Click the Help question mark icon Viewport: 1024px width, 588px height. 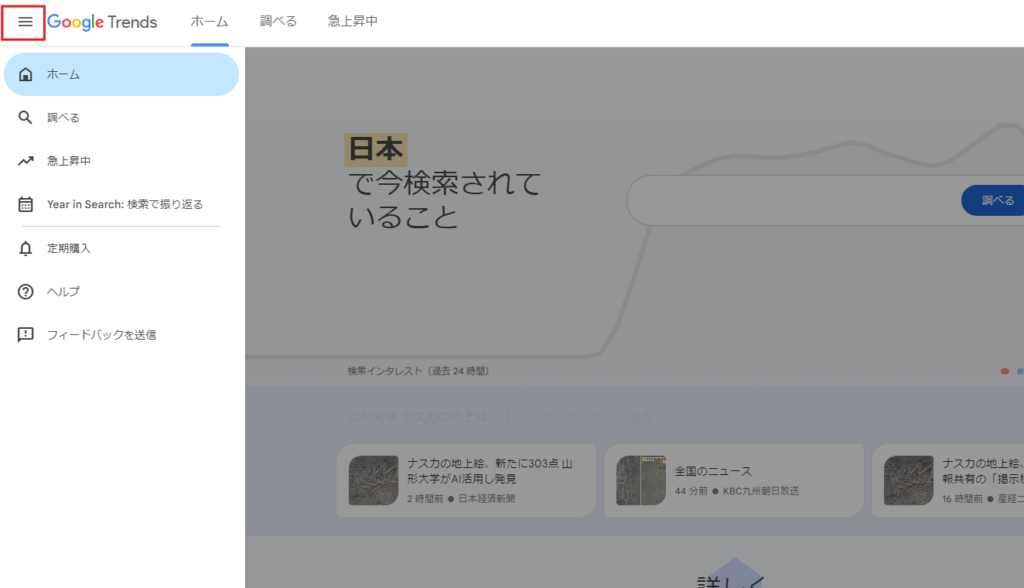click(24, 291)
